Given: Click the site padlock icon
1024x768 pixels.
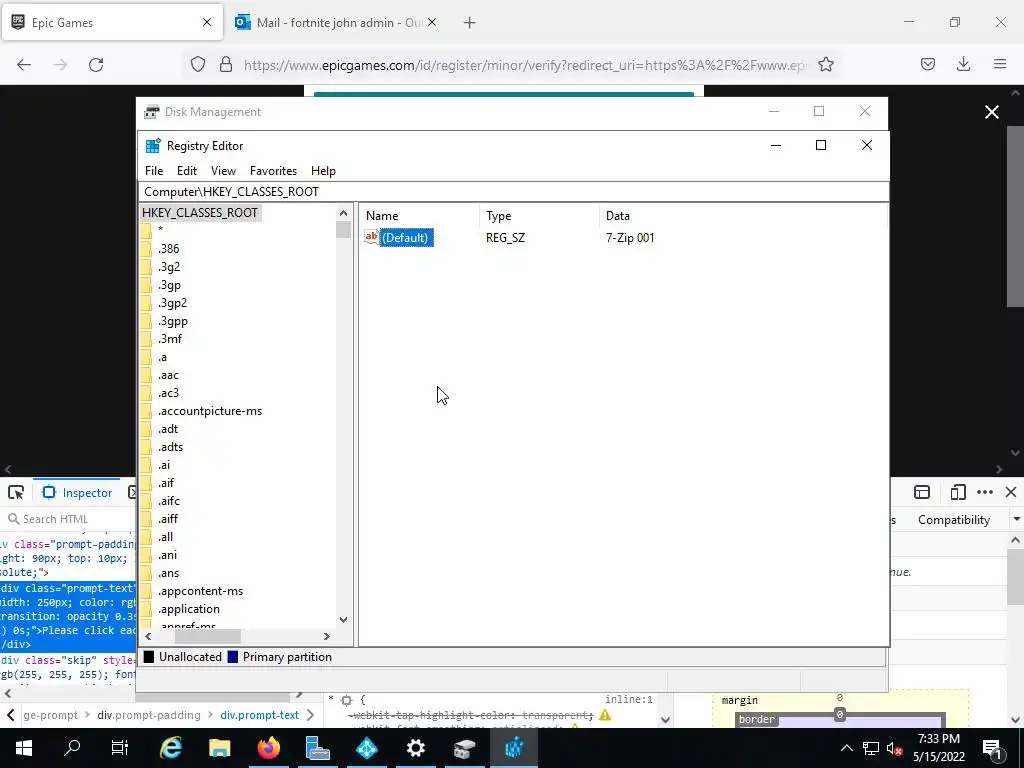Looking at the screenshot, I should point(226,64).
